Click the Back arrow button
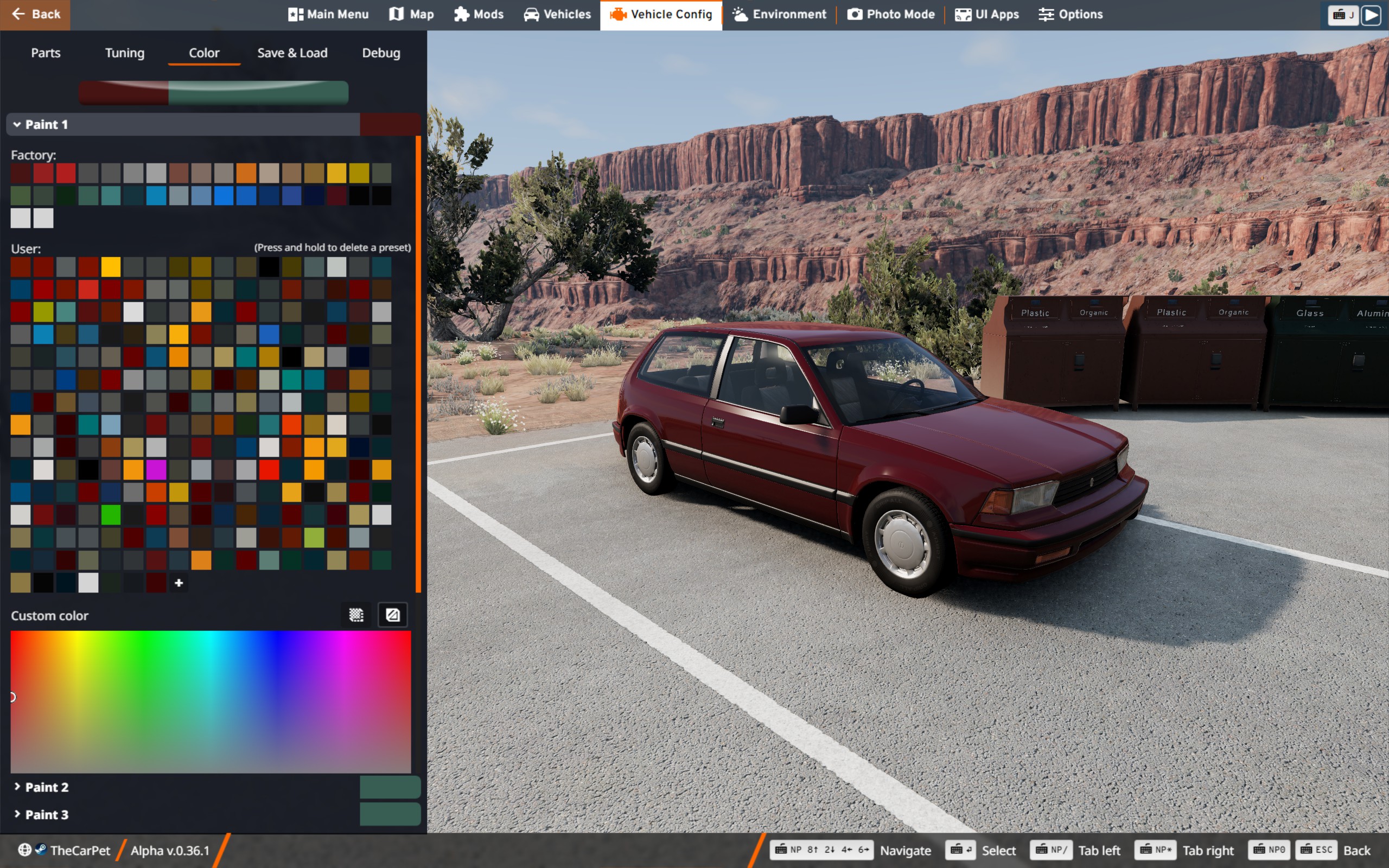 point(35,14)
